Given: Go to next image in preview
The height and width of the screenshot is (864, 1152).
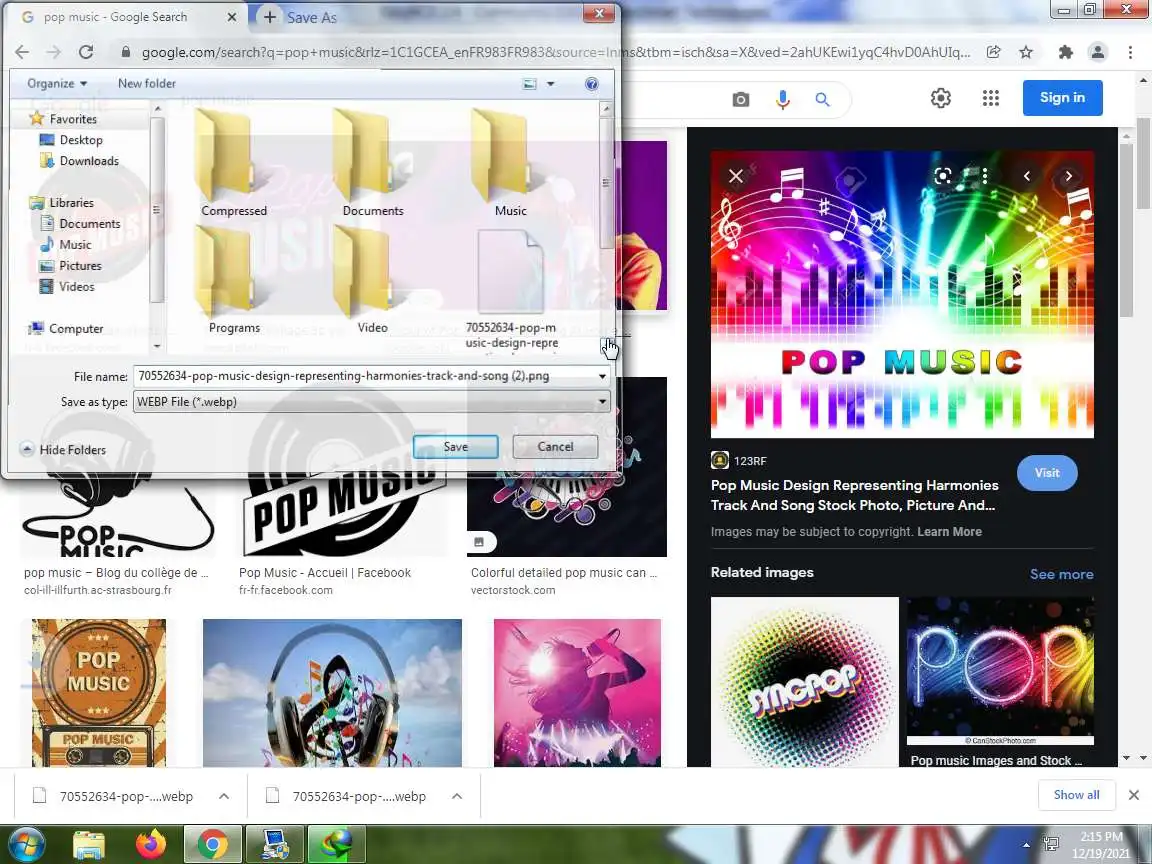Looking at the screenshot, I should 1068,176.
